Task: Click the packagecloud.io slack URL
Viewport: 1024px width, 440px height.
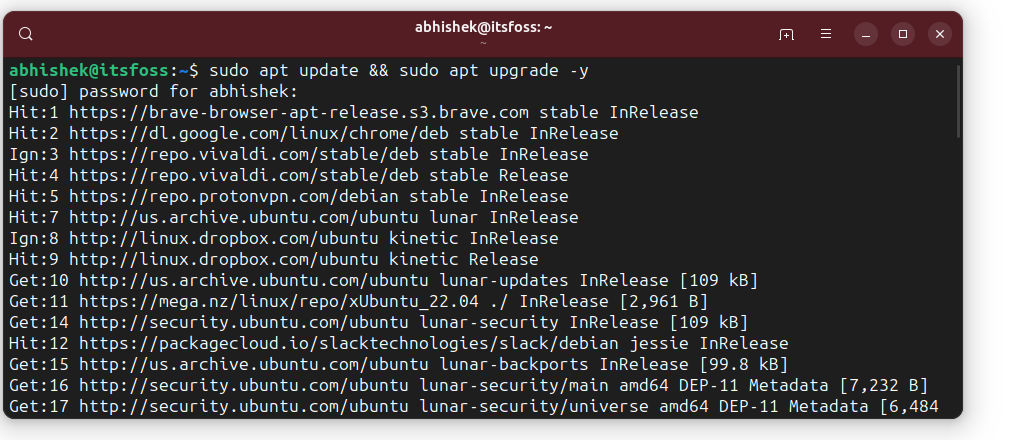Action: click(x=328, y=344)
